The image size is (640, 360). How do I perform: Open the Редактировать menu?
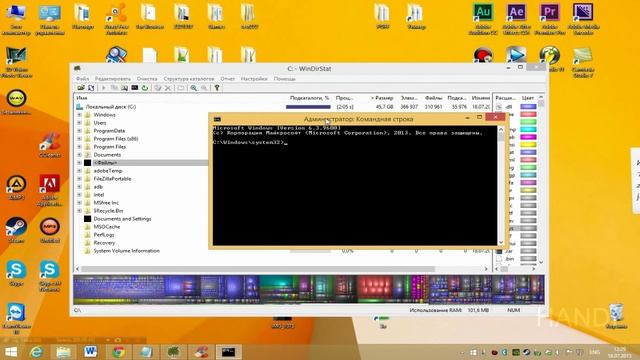(113, 78)
